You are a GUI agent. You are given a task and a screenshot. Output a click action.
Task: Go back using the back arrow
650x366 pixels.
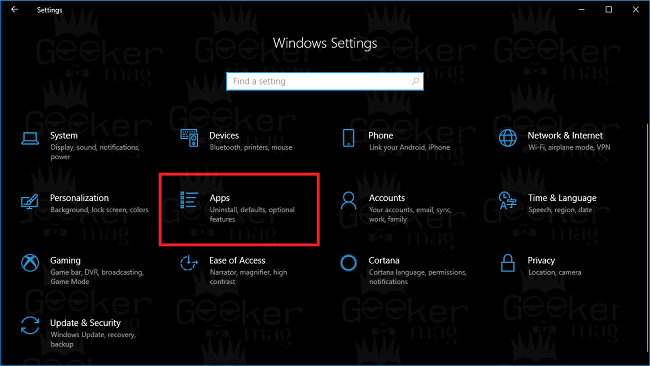pos(15,9)
